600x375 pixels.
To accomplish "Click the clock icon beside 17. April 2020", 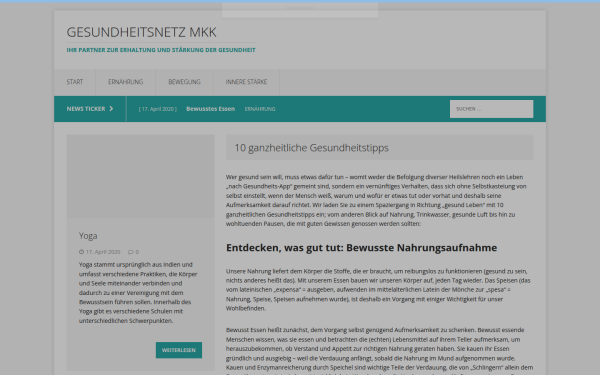I will [x=81, y=252].
